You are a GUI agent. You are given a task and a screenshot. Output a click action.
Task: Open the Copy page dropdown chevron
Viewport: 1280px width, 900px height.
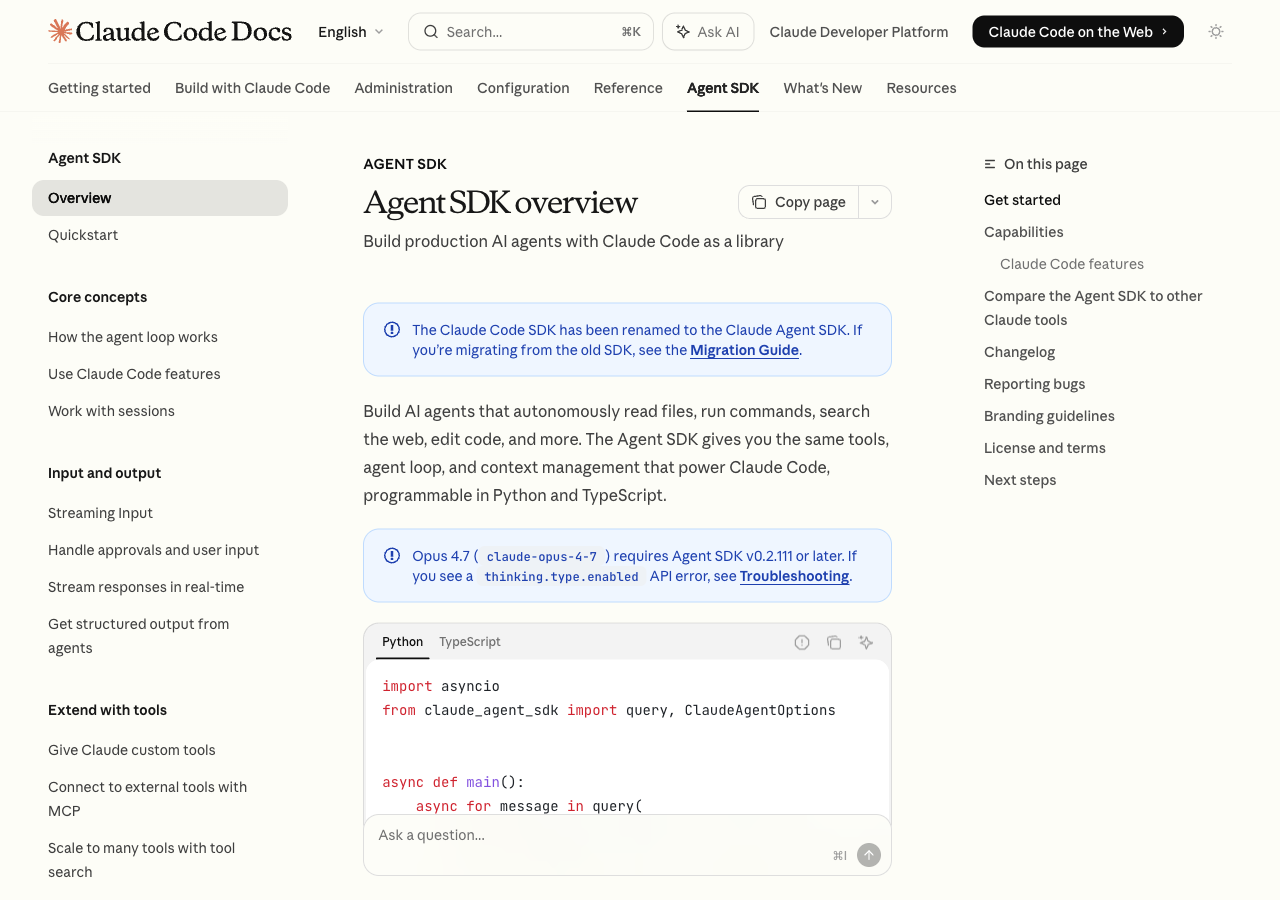click(875, 202)
